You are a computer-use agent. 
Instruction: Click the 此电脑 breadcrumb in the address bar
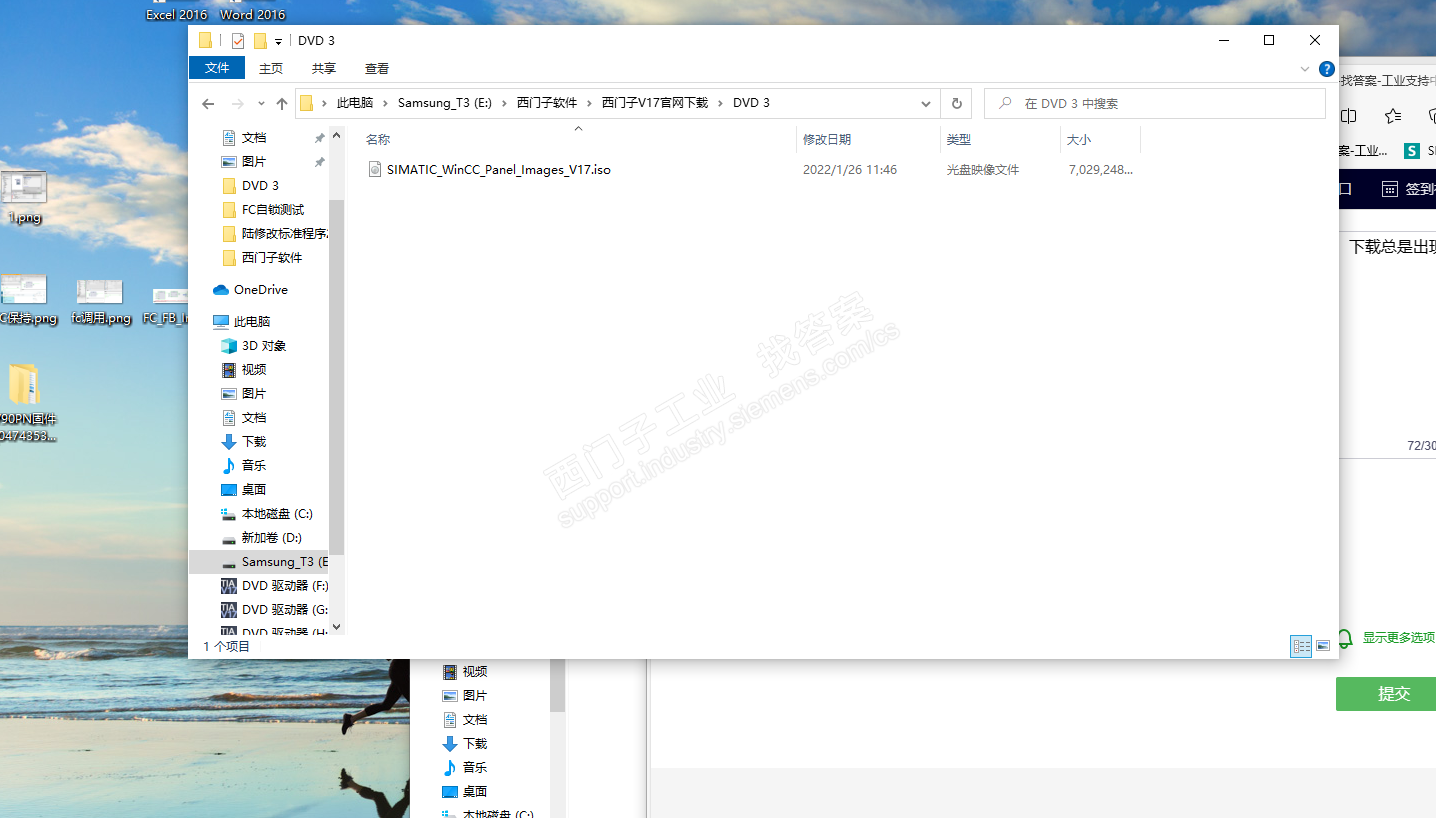click(355, 103)
